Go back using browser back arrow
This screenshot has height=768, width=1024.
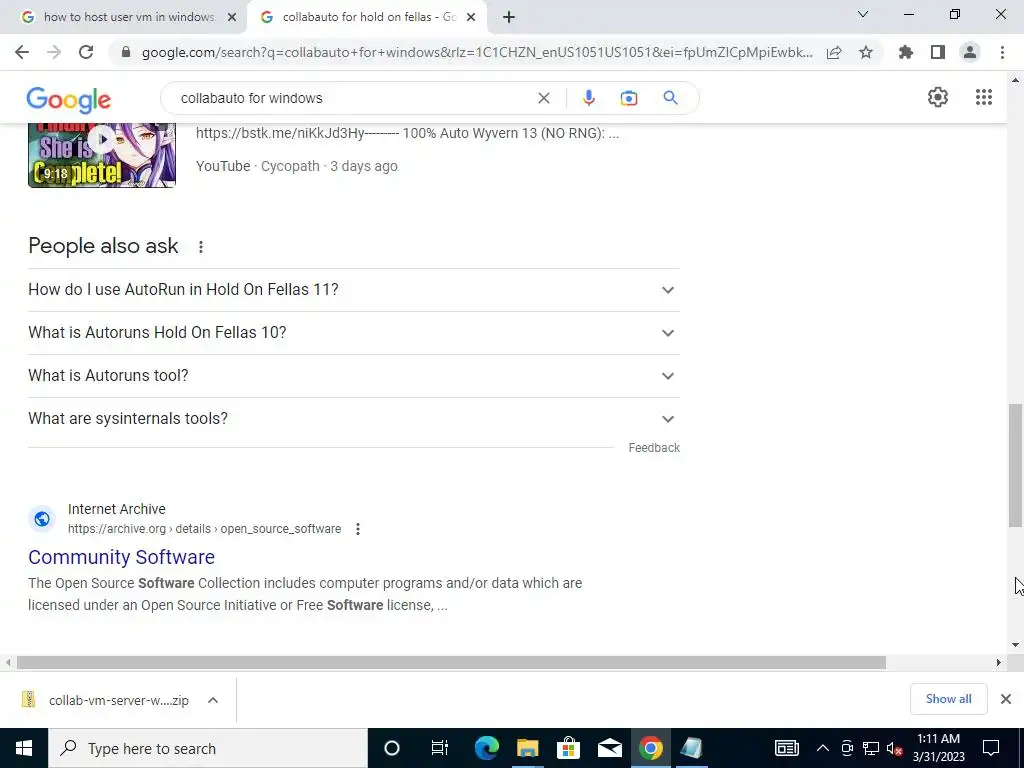(22, 52)
